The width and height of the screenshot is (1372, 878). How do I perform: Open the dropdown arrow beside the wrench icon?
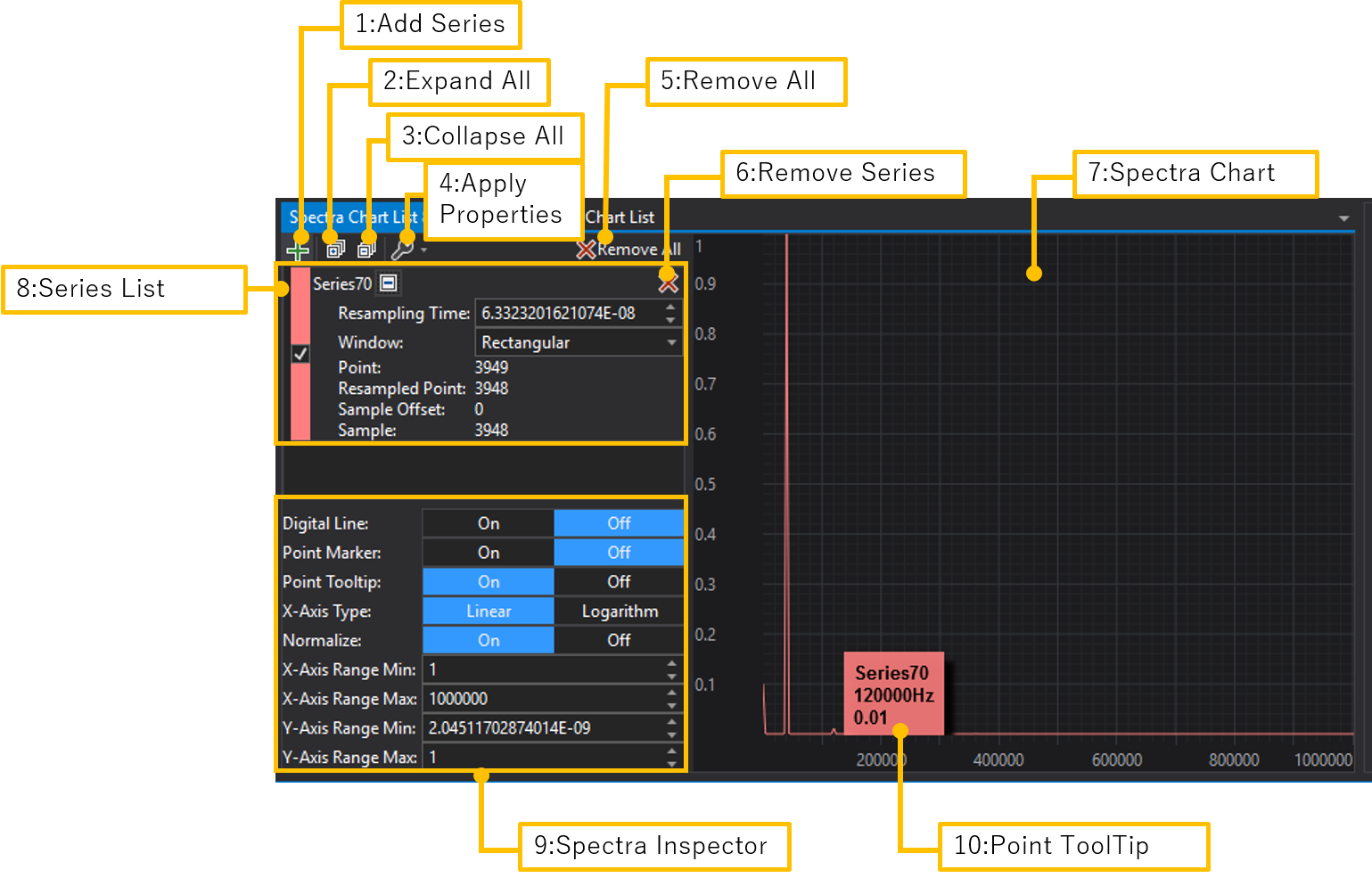point(424,250)
